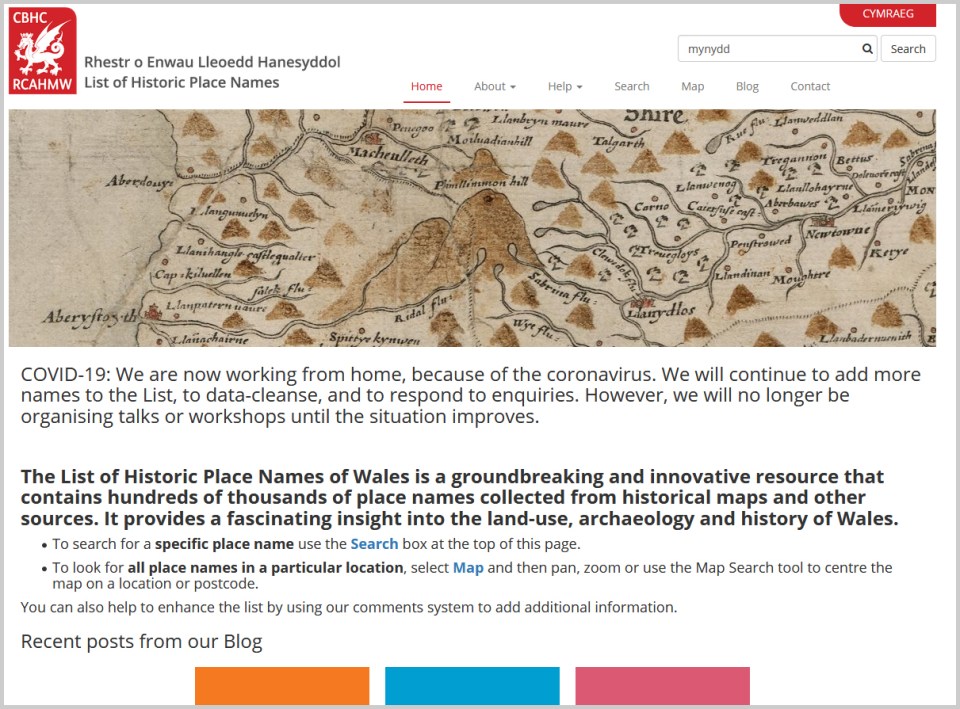This screenshot has height=709, width=960.
Task: Open Search in the navigation bar
Action: point(631,86)
